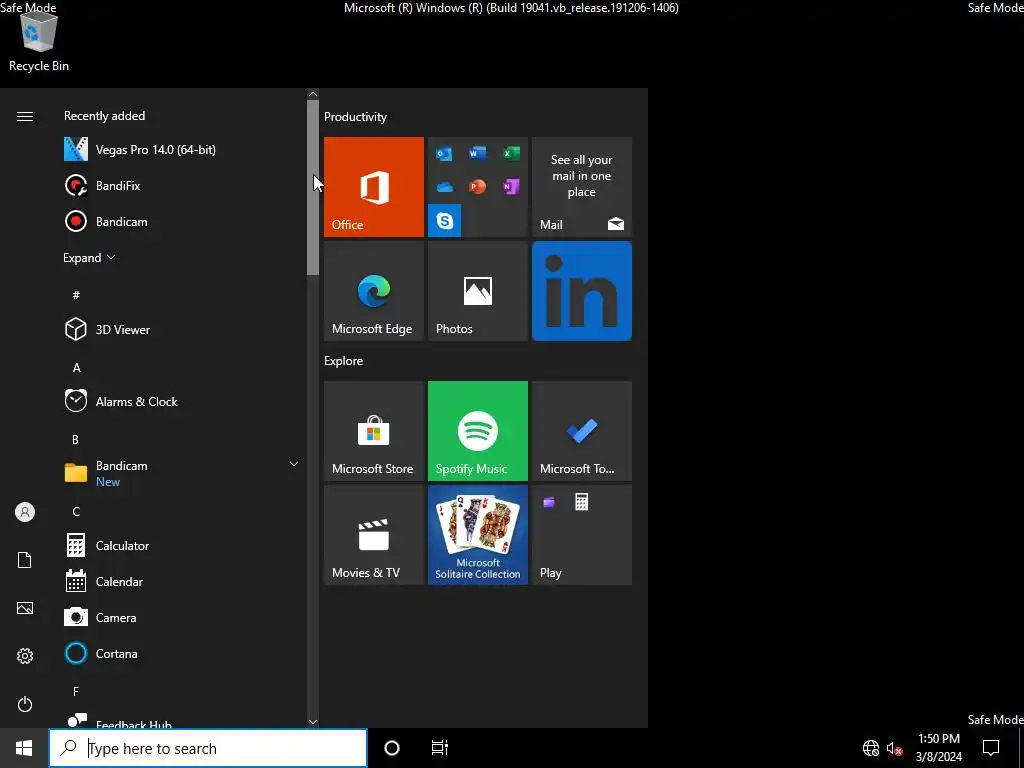This screenshot has width=1024, height=768.
Task: Open the Microsoft Store tile
Action: click(374, 431)
